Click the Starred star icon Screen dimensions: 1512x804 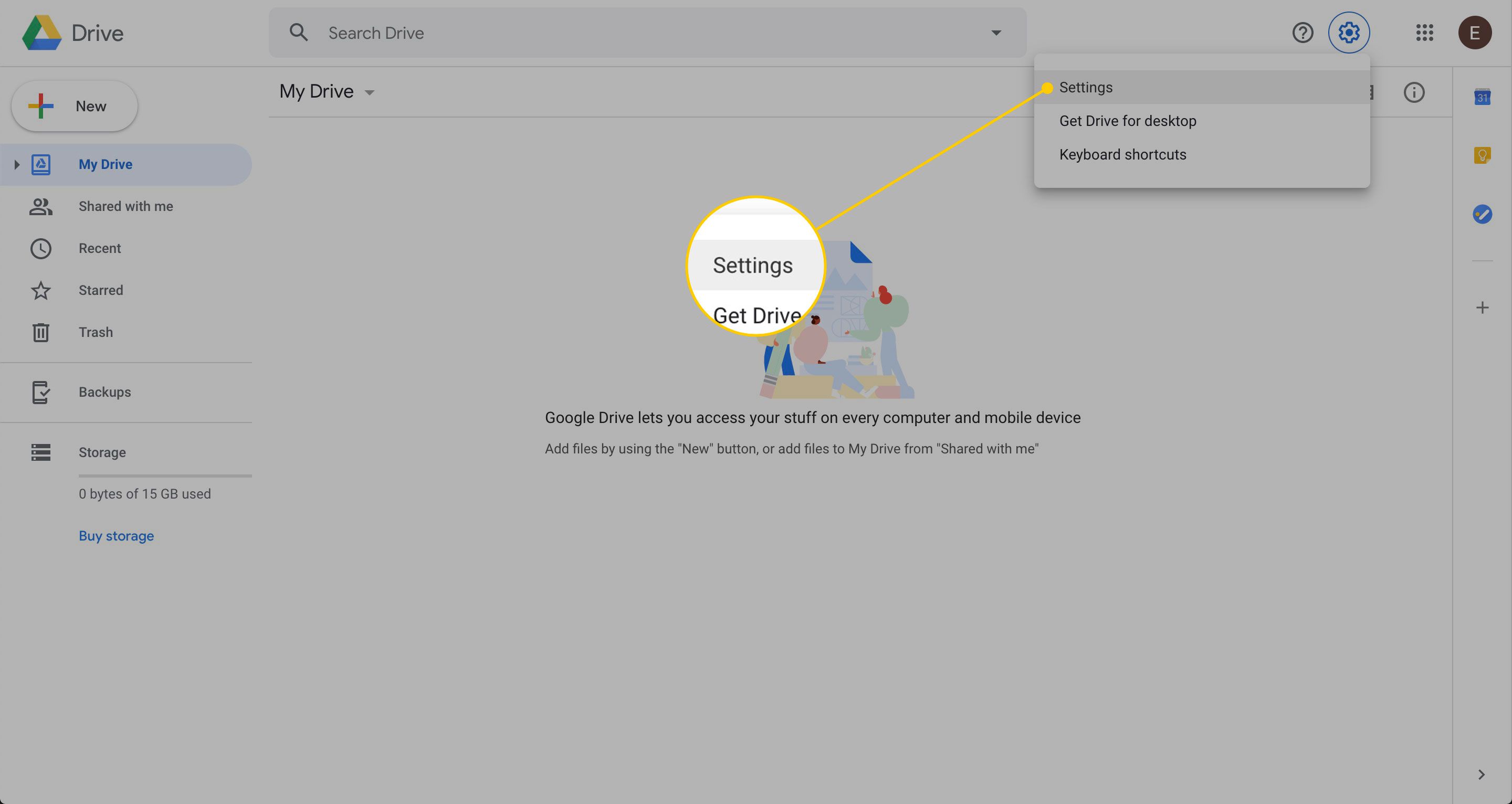tap(40, 291)
